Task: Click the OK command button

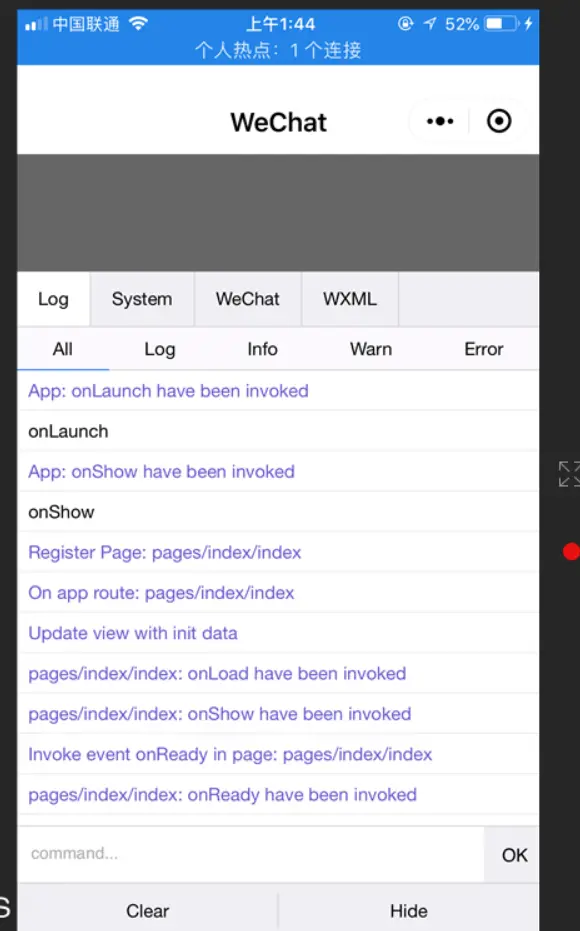Action: (x=514, y=855)
